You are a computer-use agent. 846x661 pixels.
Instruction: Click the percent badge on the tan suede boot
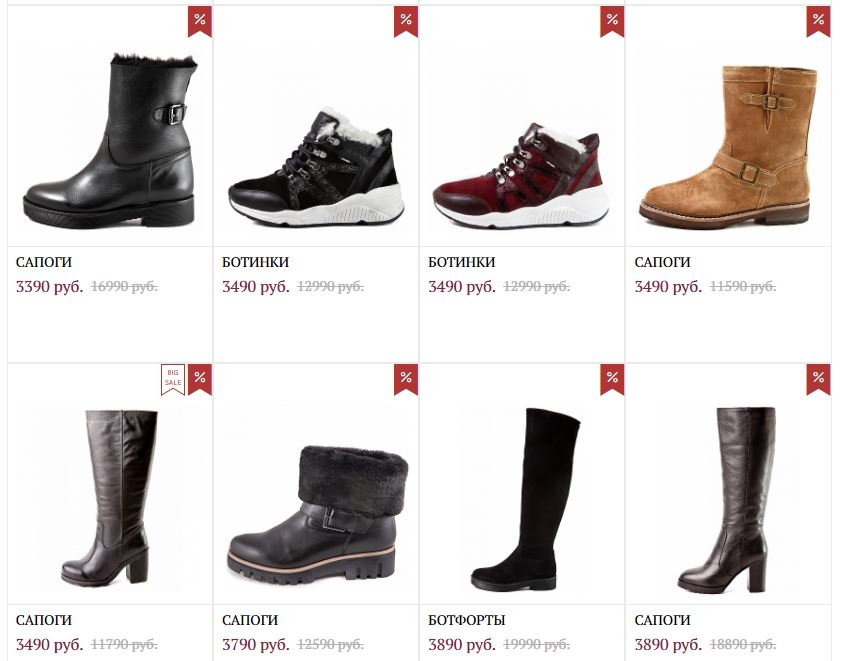818,22
